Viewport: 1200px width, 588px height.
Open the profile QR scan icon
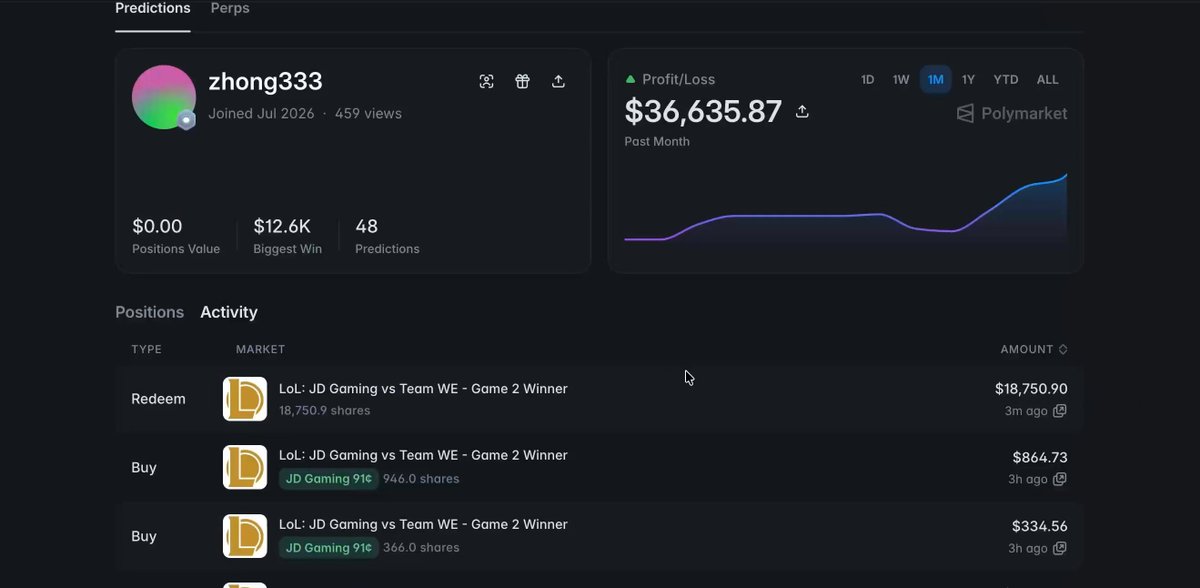pyautogui.click(x=486, y=82)
